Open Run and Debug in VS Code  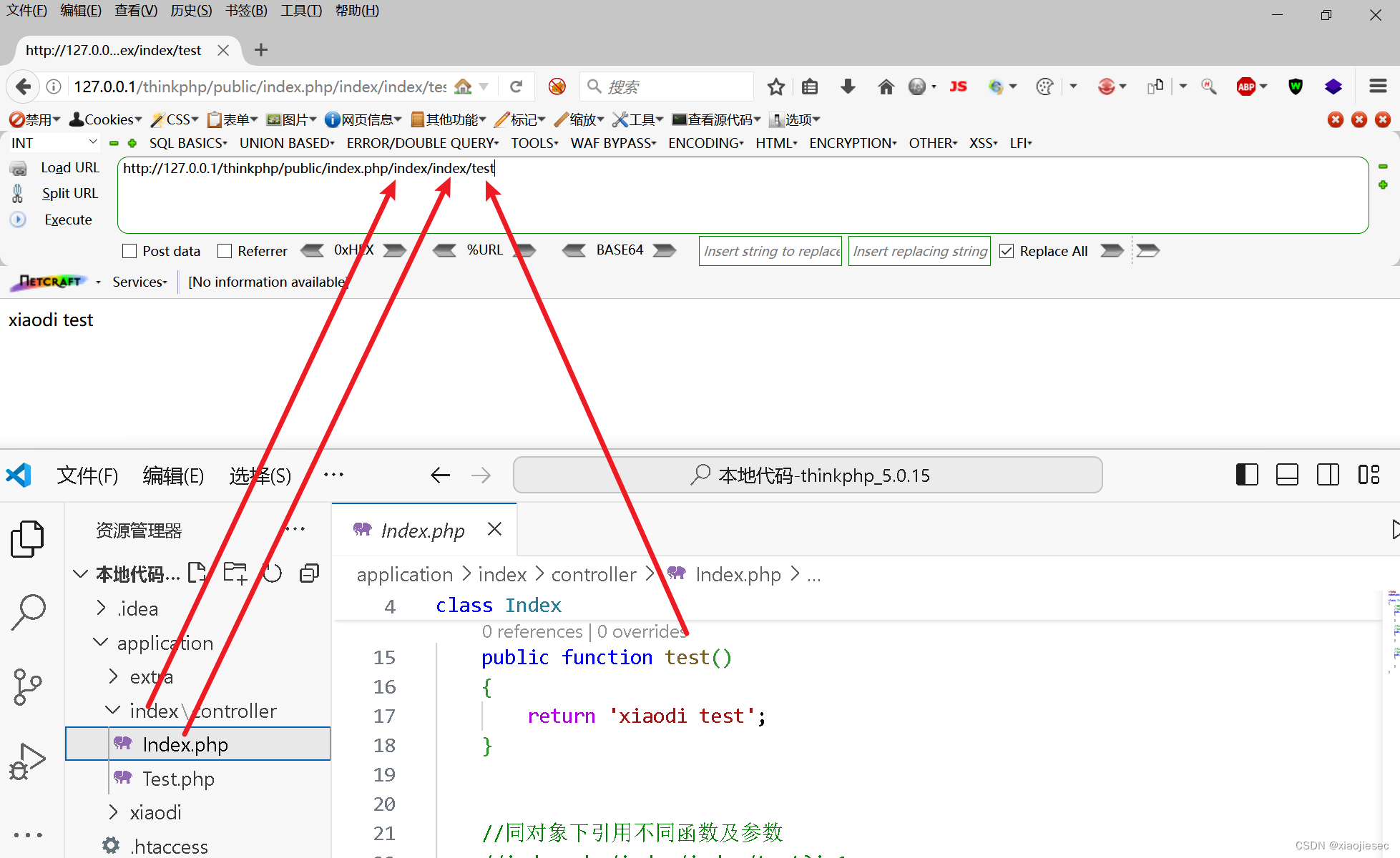click(27, 760)
